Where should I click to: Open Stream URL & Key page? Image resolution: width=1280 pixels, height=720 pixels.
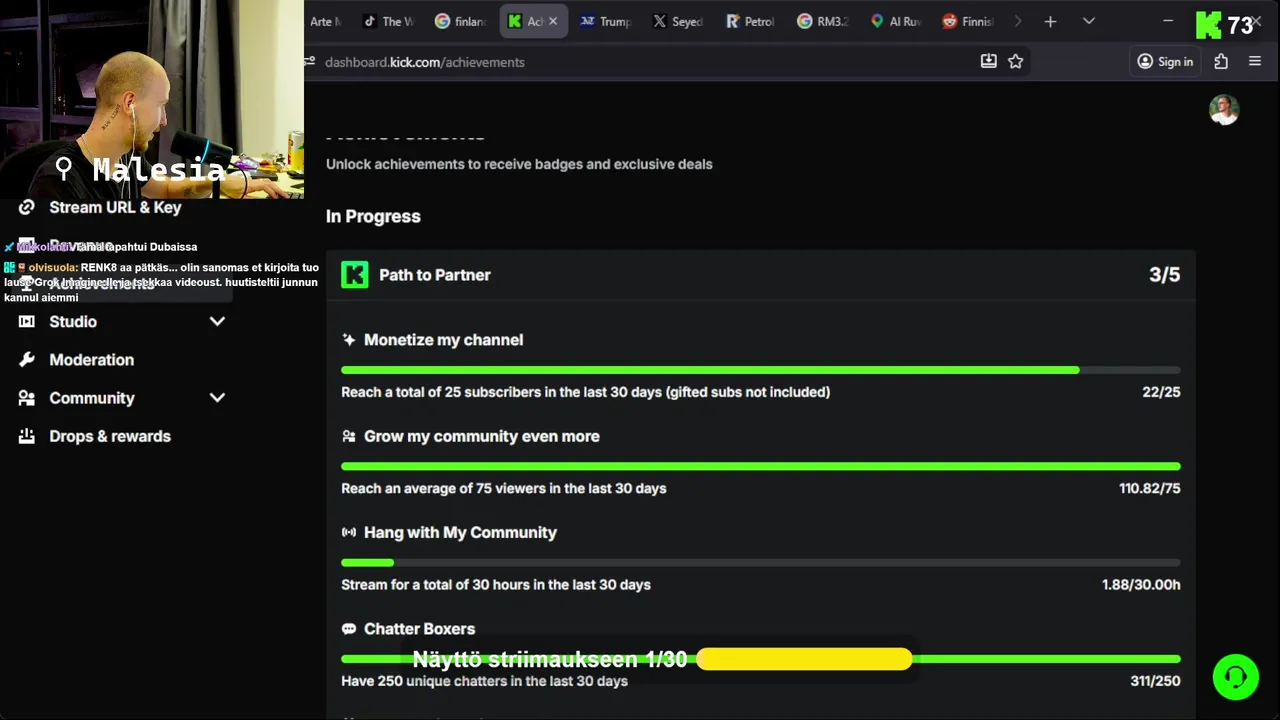click(115, 207)
